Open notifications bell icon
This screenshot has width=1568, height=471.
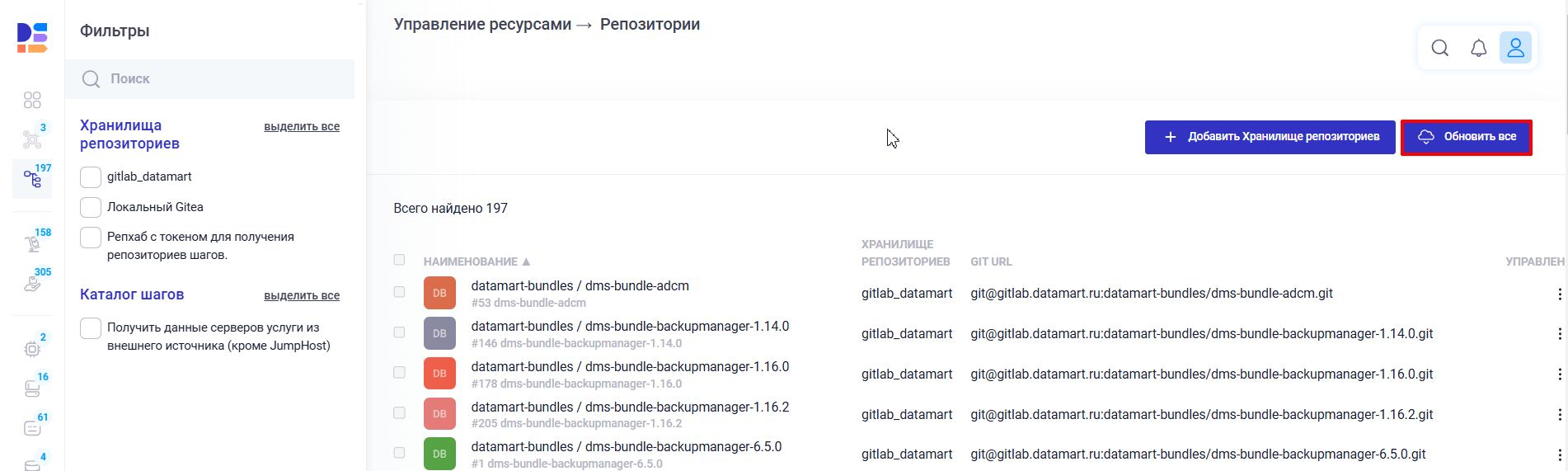1478,48
